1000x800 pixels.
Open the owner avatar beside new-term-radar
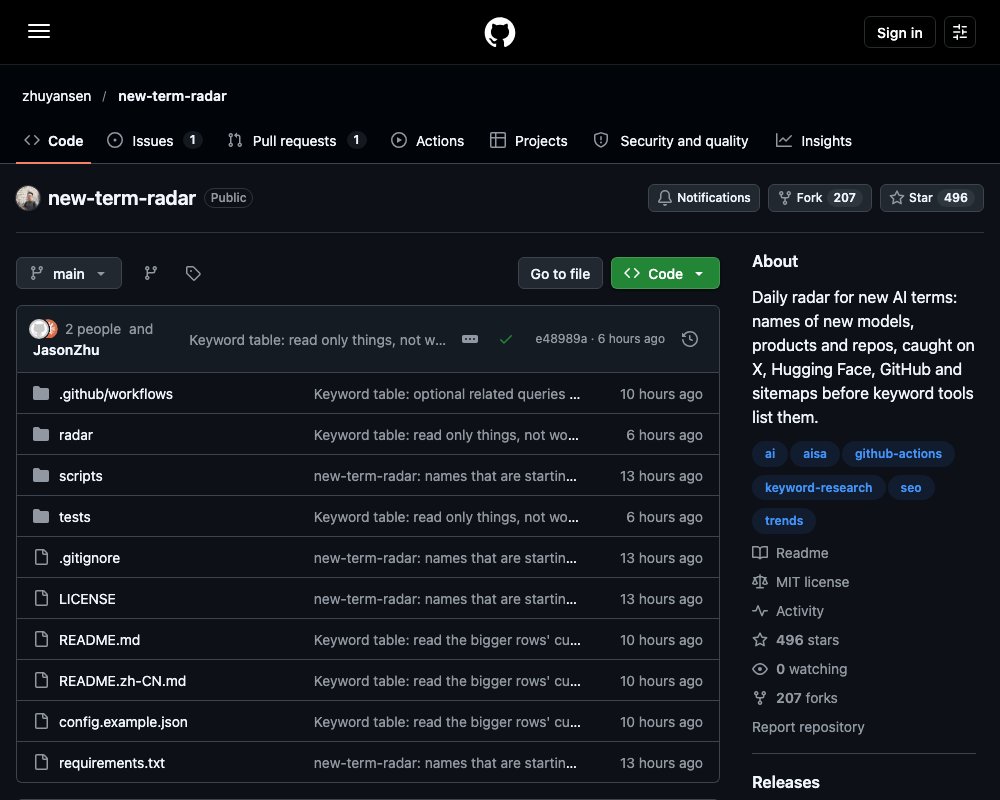(28, 198)
